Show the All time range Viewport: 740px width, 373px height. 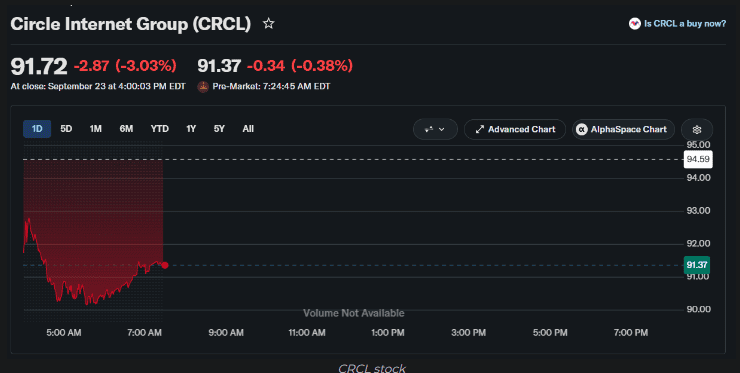click(x=248, y=129)
